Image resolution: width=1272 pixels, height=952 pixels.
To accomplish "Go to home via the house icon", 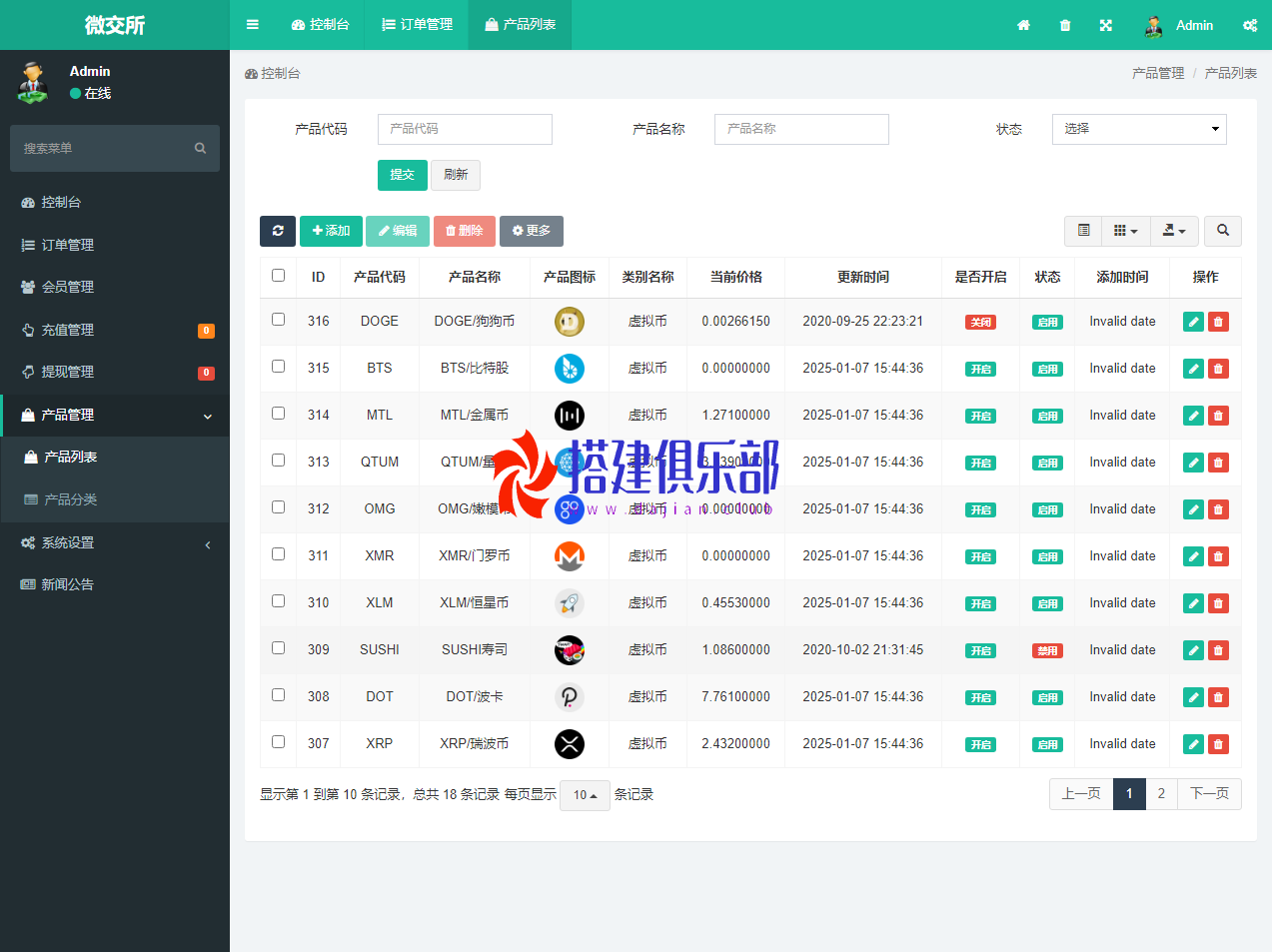I will (1023, 25).
